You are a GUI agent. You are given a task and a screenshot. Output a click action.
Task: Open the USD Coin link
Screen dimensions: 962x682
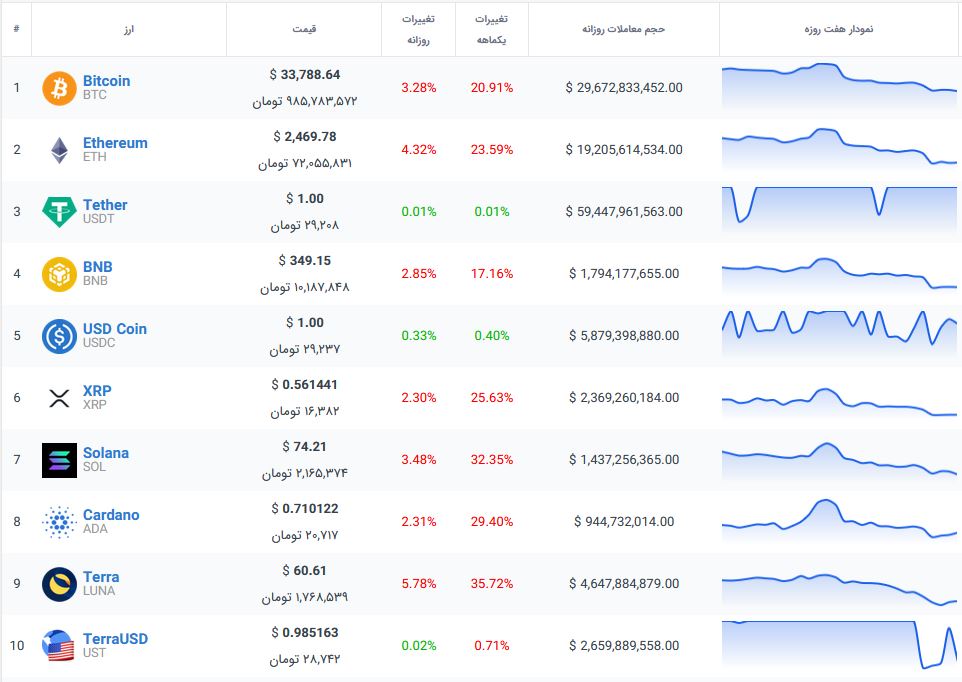click(x=115, y=329)
